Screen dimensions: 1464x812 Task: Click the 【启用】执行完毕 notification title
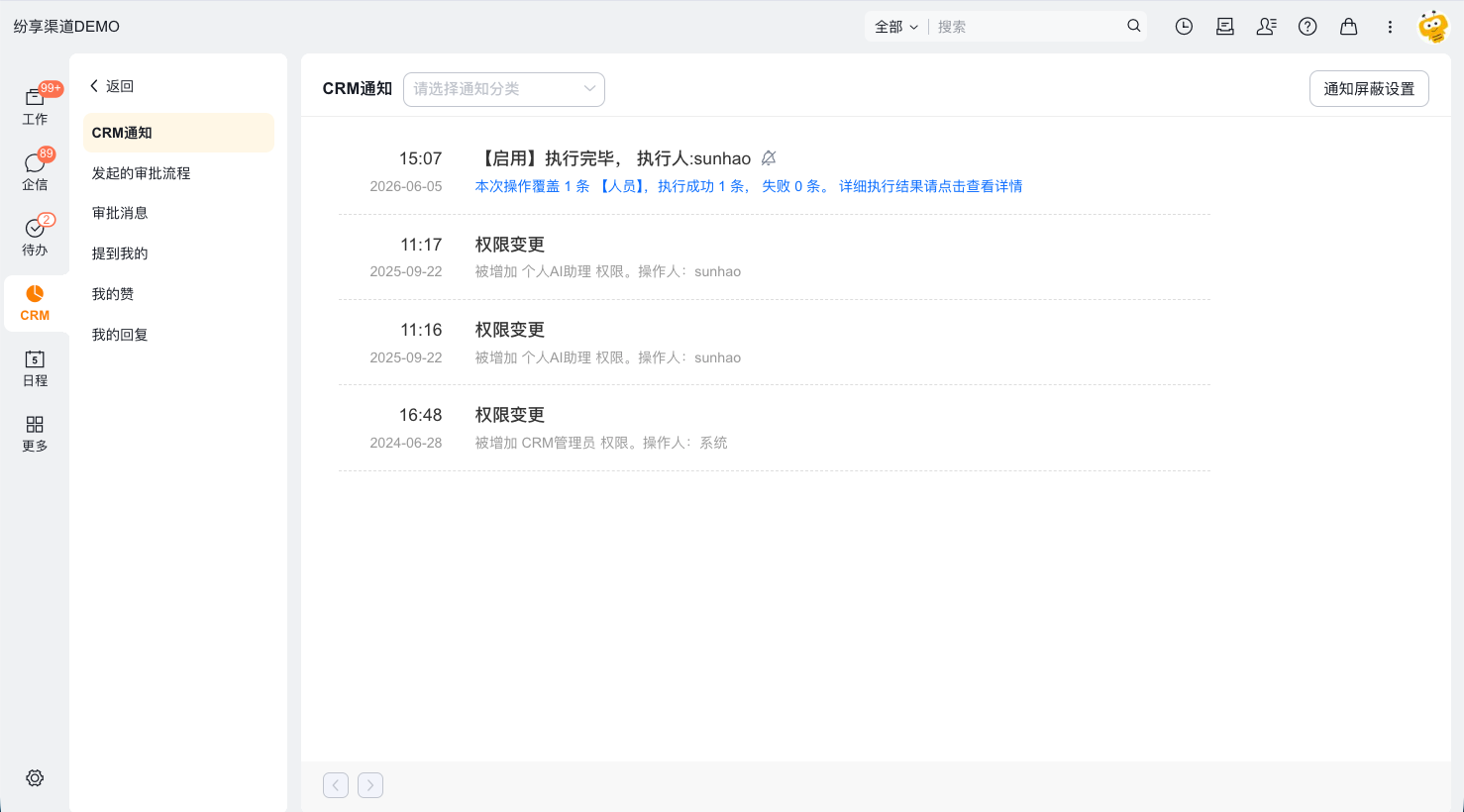612,158
